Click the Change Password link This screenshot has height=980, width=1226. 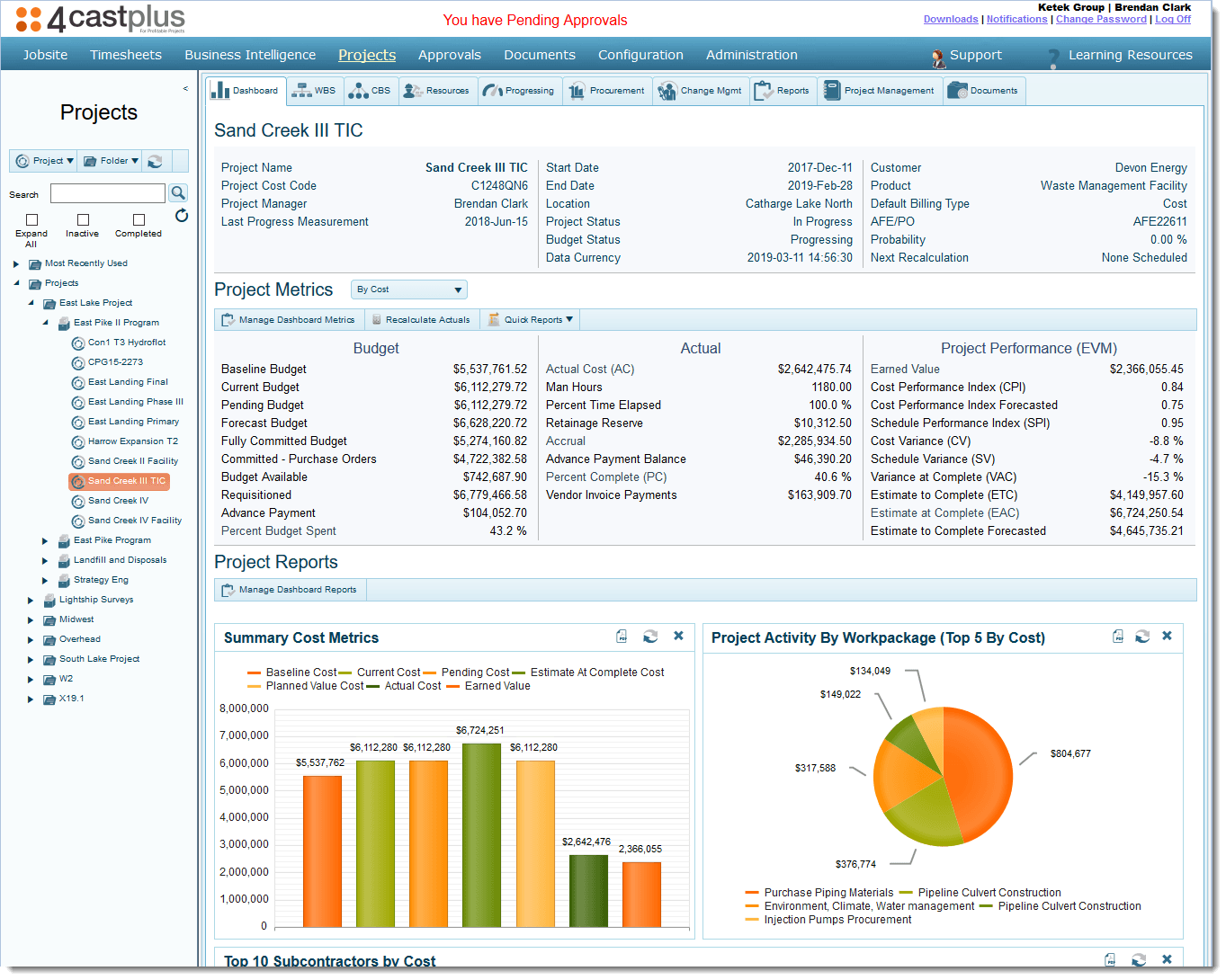tap(1101, 19)
